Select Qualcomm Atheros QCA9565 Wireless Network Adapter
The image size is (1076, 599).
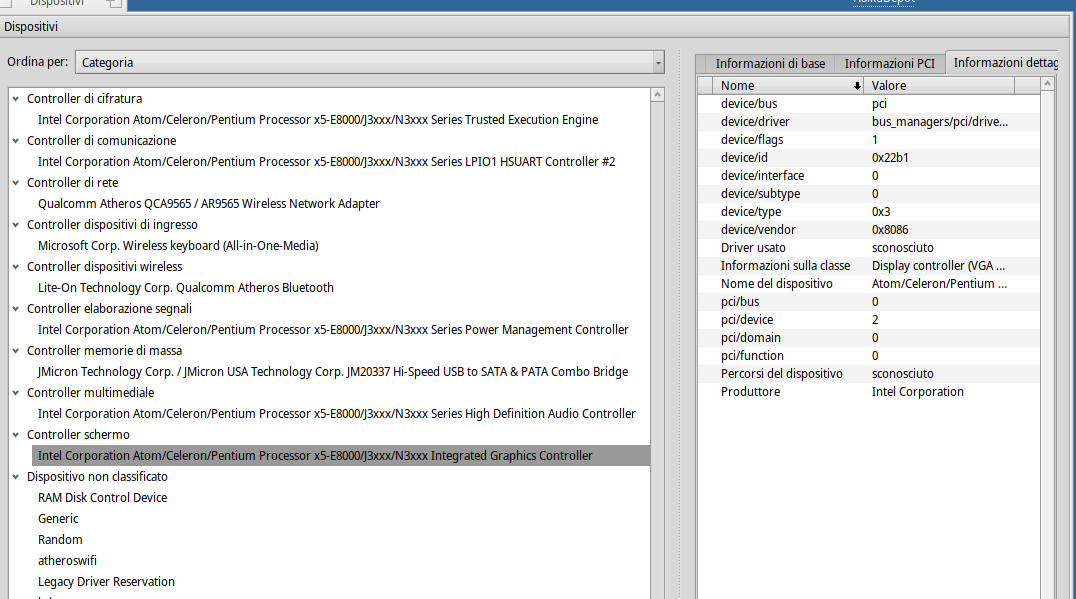pos(209,204)
